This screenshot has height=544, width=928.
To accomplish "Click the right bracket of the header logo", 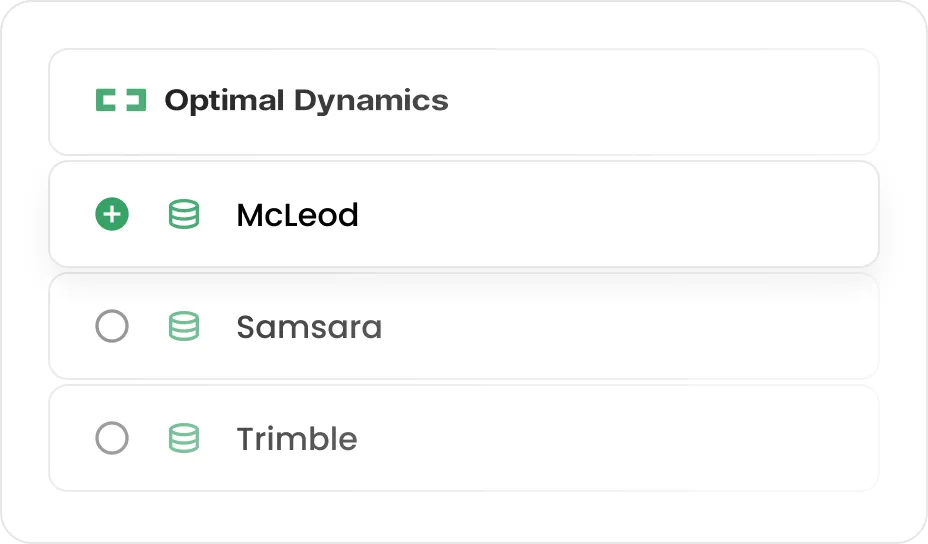I will click(137, 100).
